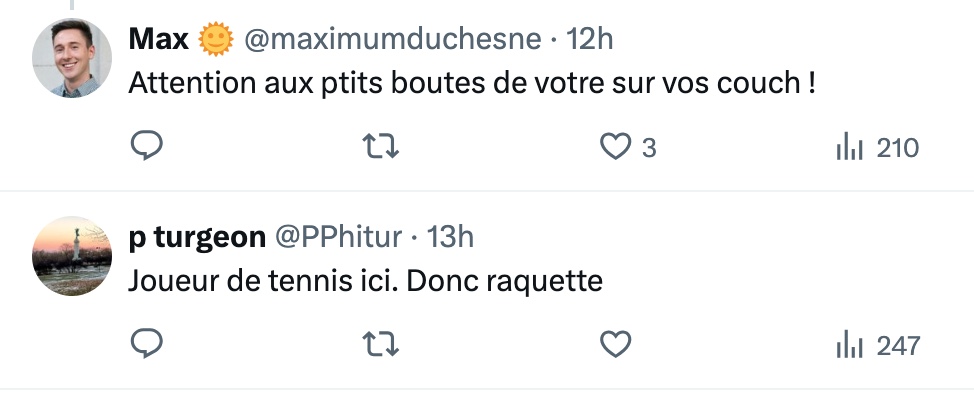
Task: View analytics showing 210 views
Action: (877, 148)
